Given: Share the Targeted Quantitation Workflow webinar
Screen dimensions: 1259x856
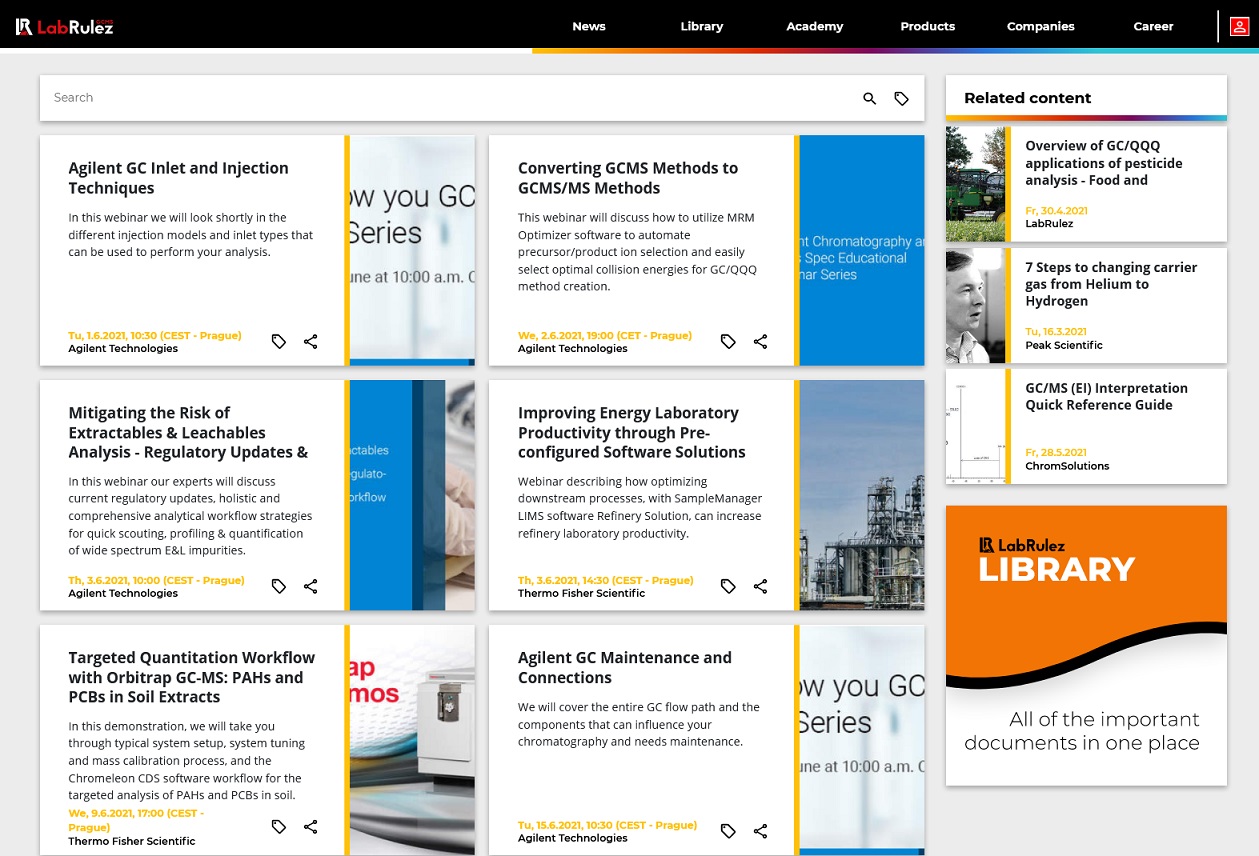Looking at the screenshot, I should (311, 827).
